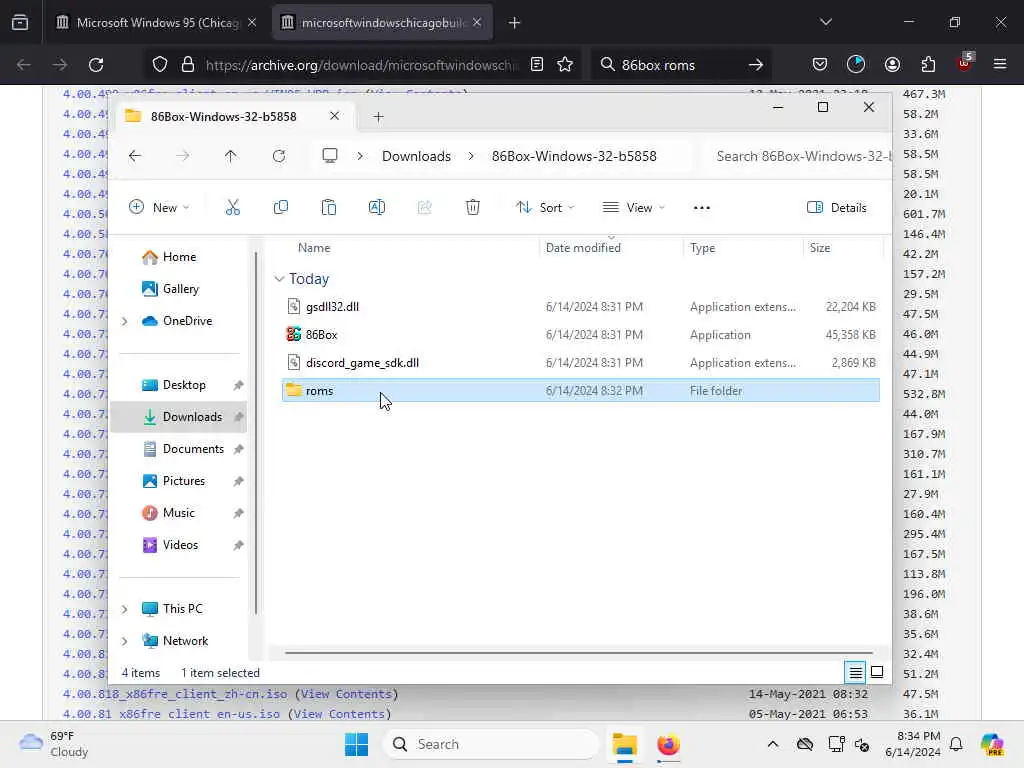Select the gsdll32.dll file
Image resolution: width=1024 pixels, height=768 pixels.
pyautogui.click(x=581, y=307)
